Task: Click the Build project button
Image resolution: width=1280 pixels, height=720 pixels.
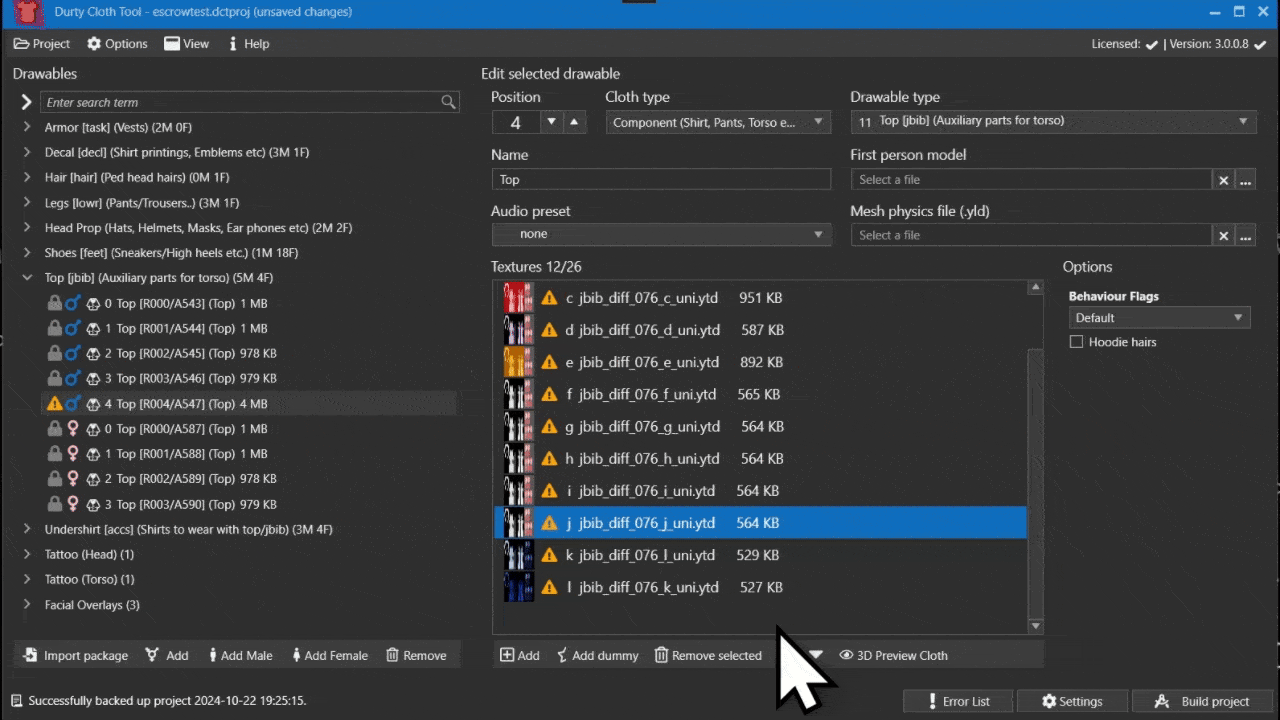Action: (1202, 701)
